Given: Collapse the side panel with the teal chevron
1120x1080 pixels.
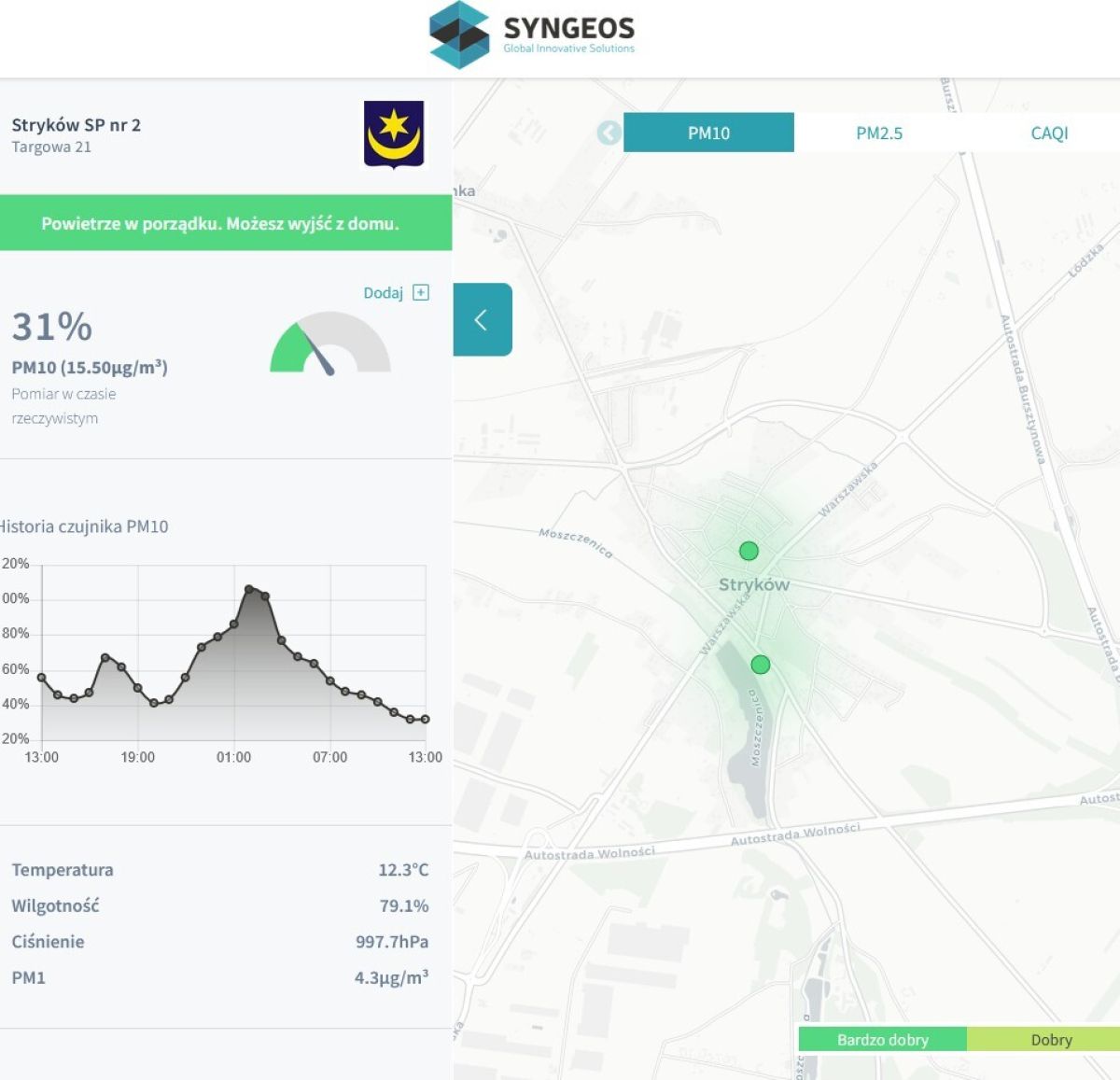Looking at the screenshot, I should click(x=482, y=320).
